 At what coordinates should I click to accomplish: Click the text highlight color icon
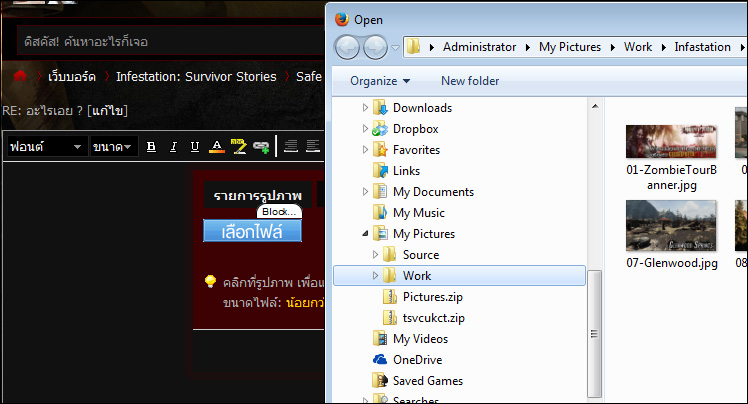pos(238,147)
